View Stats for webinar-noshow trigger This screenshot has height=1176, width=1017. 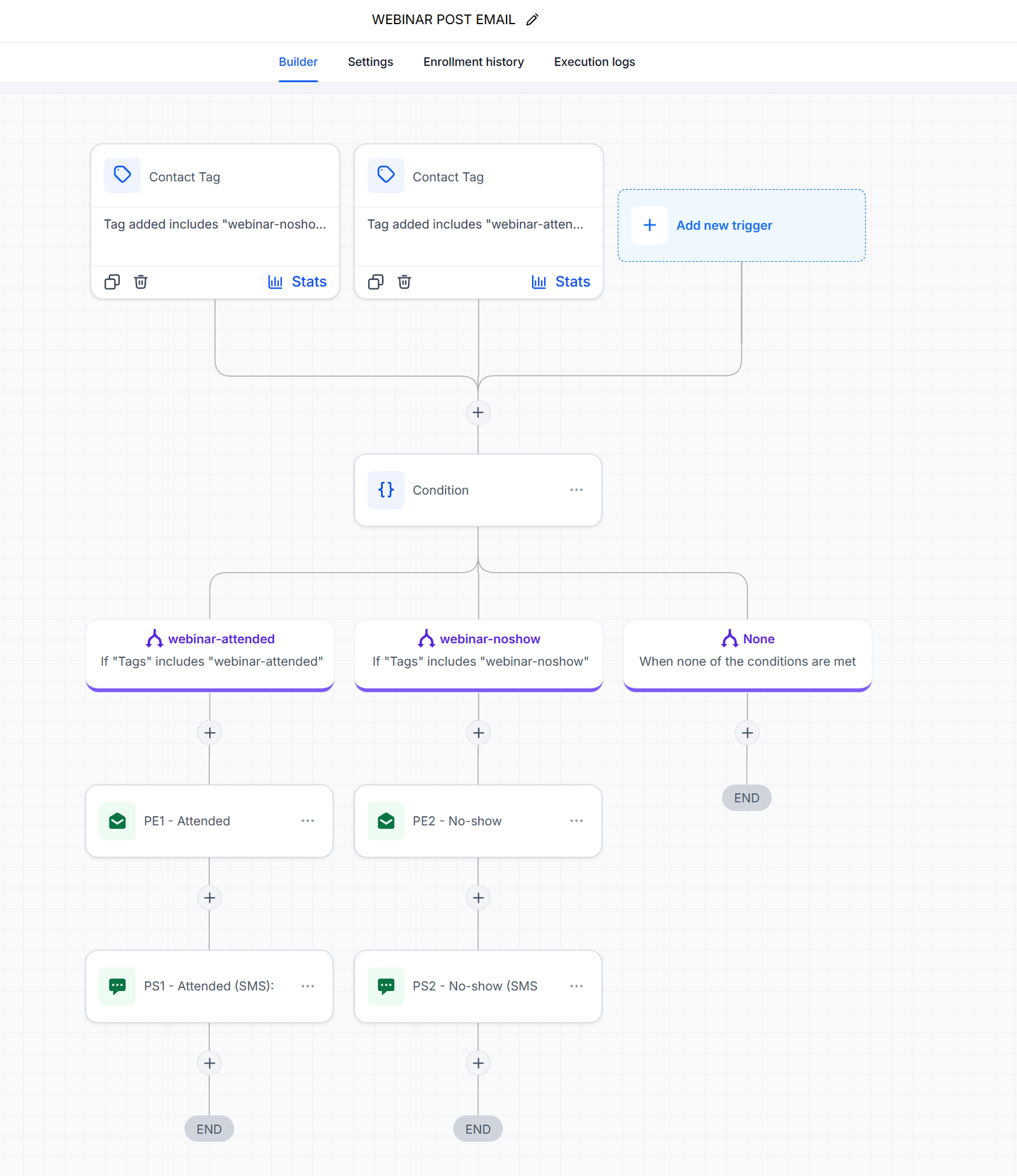[x=297, y=282]
